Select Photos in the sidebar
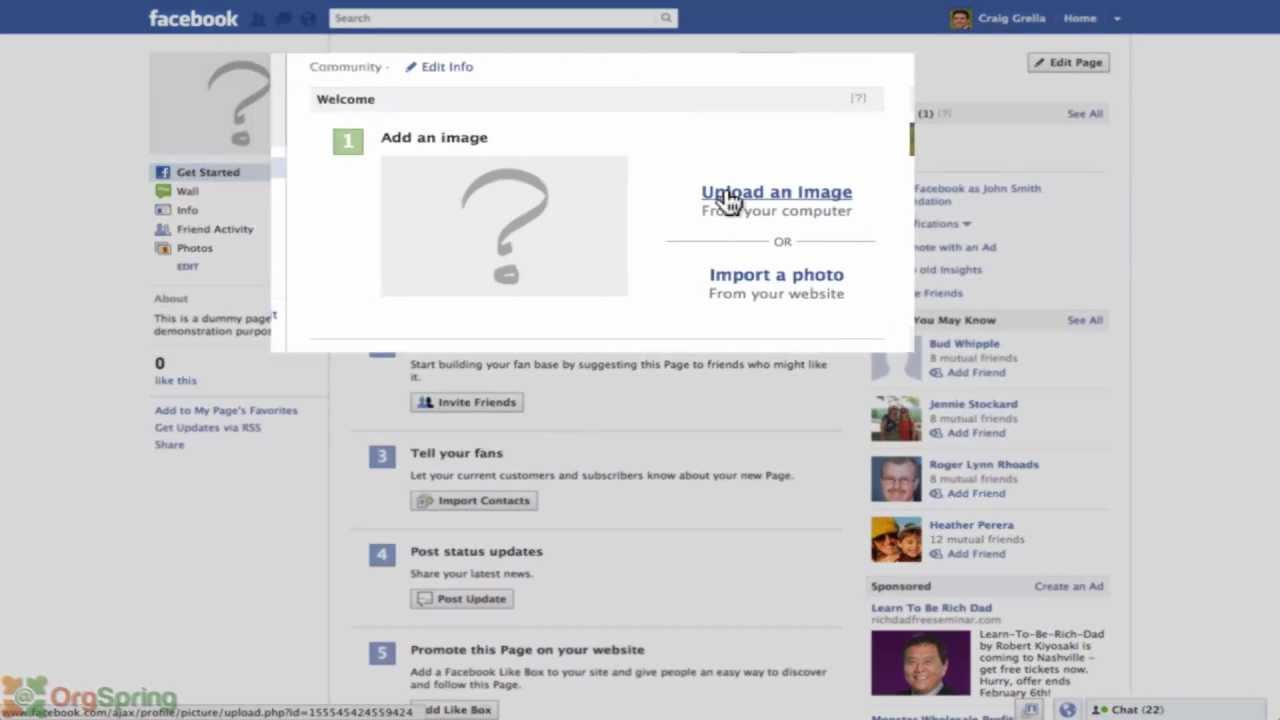The width and height of the screenshot is (1280, 720). [195, 248]
